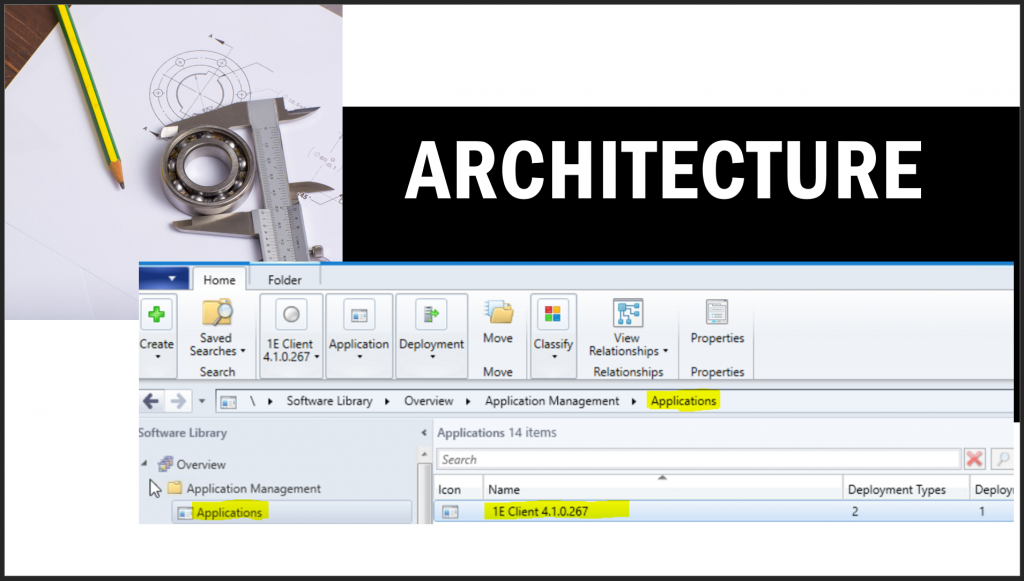Click the 1E Client 4.1.0.267 ribbon icon
Image resolution: width=1024 pixels, height=581 pixels.
point(291,315)
